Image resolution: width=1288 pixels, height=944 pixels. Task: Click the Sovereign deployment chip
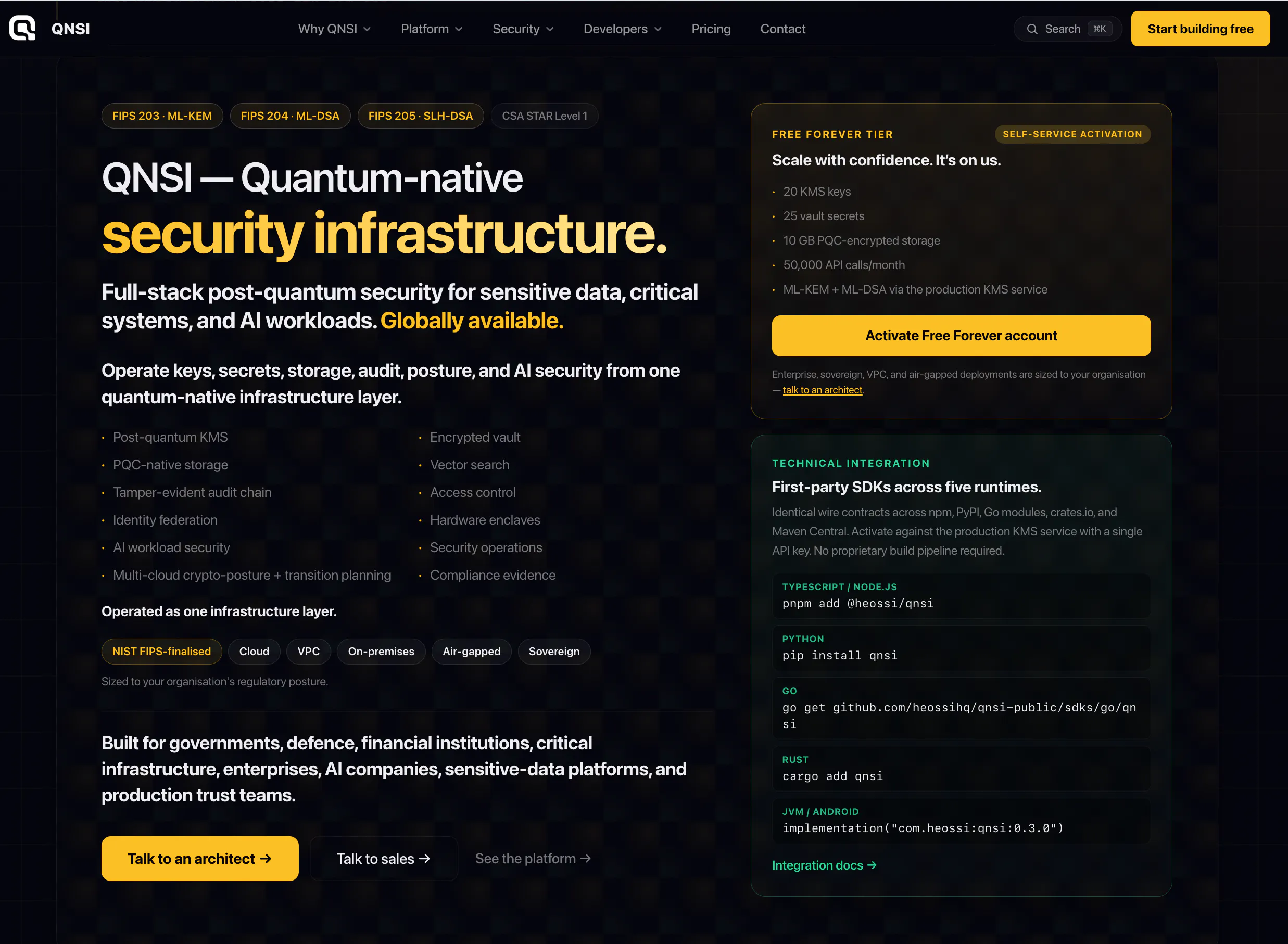click(553, 652)
